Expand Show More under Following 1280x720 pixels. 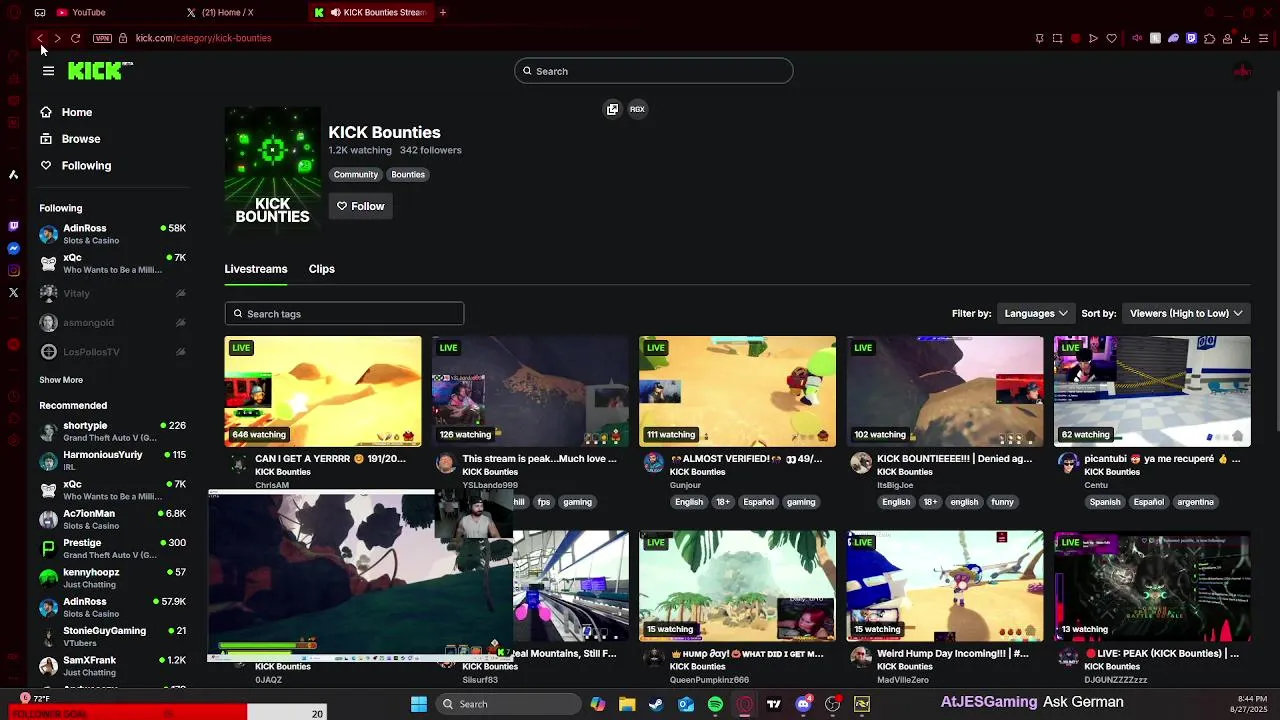tap(61, 380)
